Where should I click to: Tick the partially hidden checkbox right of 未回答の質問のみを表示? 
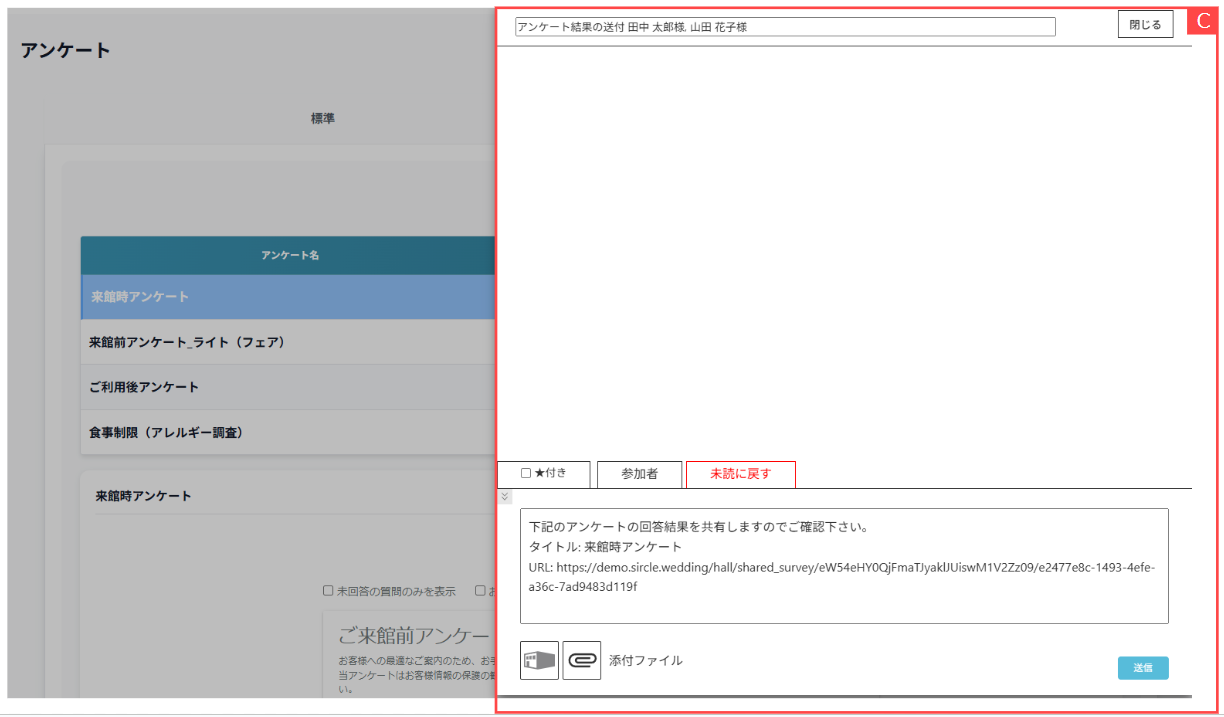coord(481,591)
